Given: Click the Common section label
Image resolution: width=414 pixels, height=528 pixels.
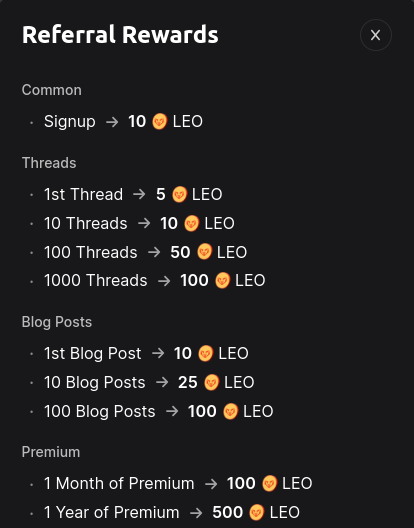Looking at the screenshot, I should (52, 90).
